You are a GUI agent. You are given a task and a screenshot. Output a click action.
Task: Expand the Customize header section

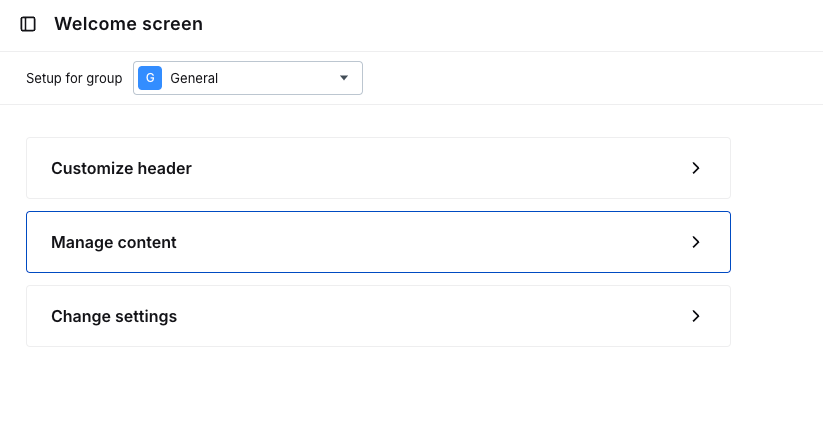pyautogui.click(x=378, y=168)
